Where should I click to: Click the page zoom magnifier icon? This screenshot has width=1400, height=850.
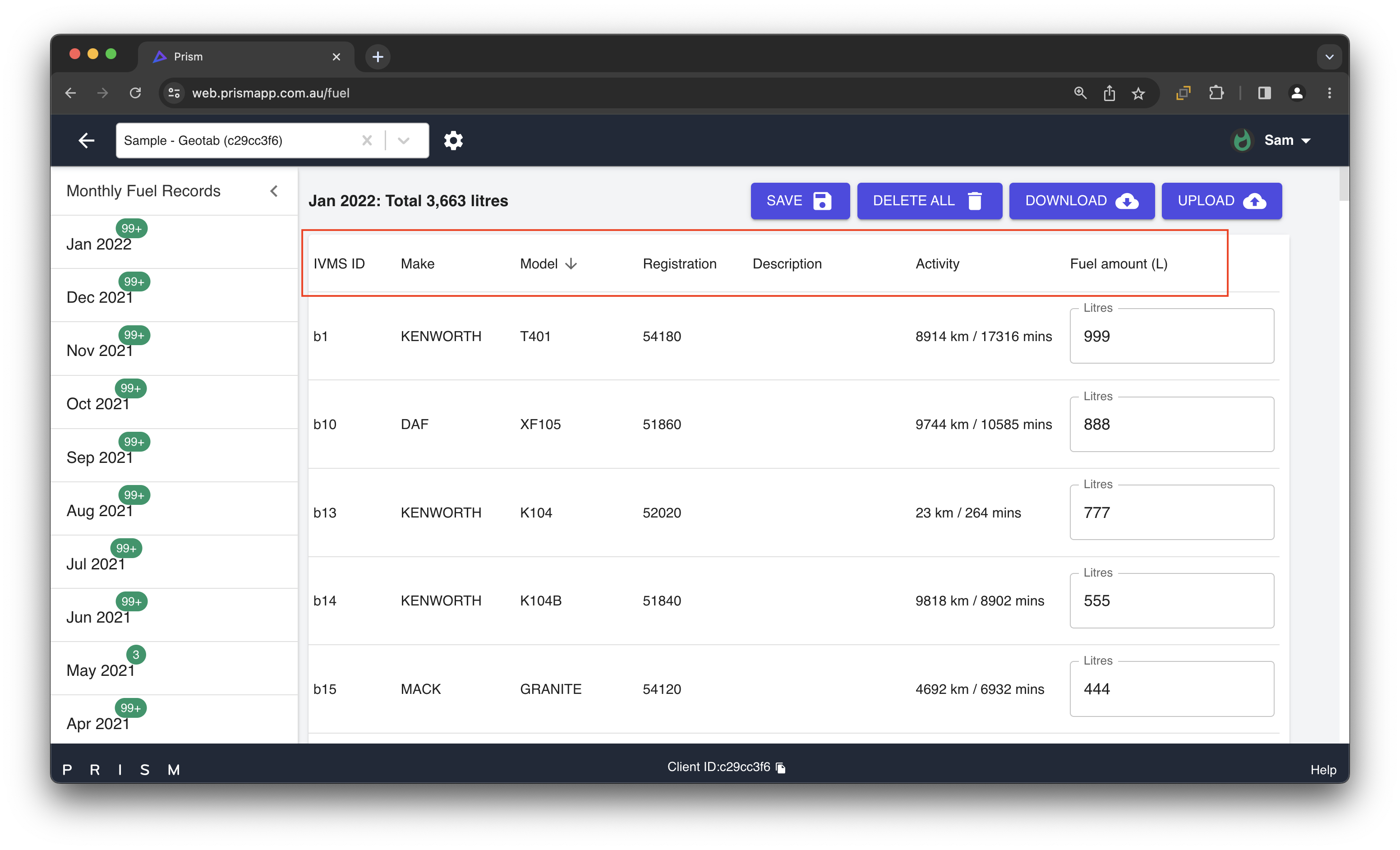1080,93
